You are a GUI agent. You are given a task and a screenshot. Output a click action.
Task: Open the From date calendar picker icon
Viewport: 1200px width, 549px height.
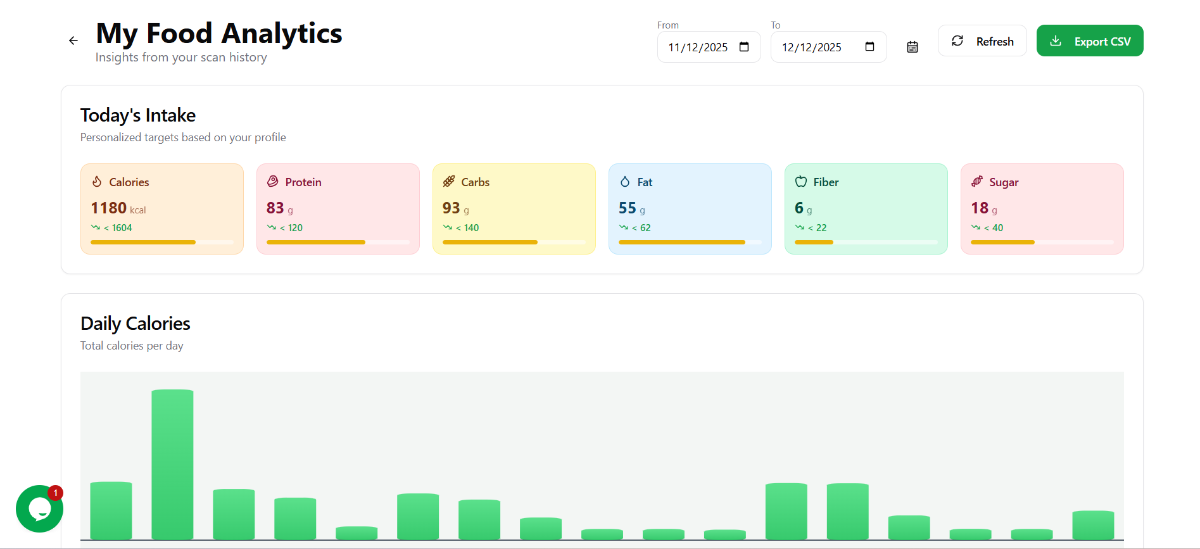744,47
